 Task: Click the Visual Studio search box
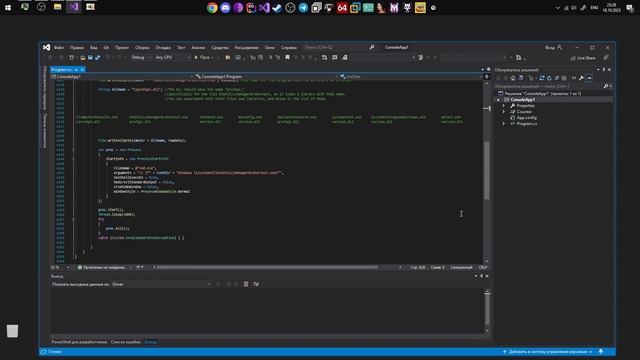[339, 47]
